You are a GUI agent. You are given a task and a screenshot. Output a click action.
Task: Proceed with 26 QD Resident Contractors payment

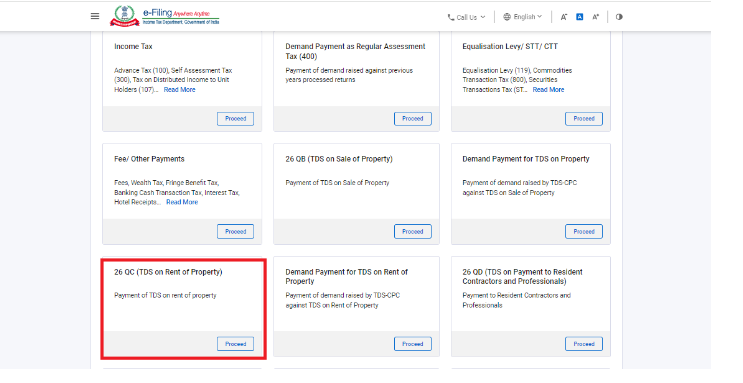point(584,344)
